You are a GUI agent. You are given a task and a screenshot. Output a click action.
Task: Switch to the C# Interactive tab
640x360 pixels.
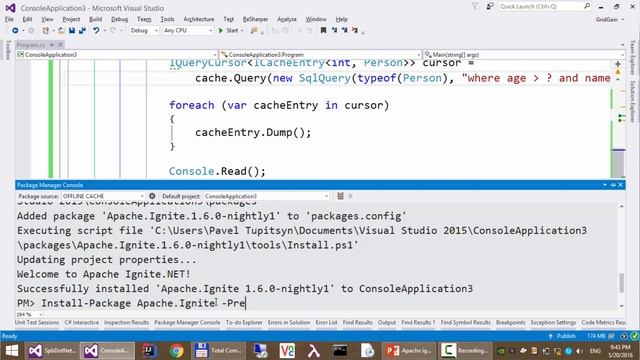pyautogui.click(x=82, y=322)
